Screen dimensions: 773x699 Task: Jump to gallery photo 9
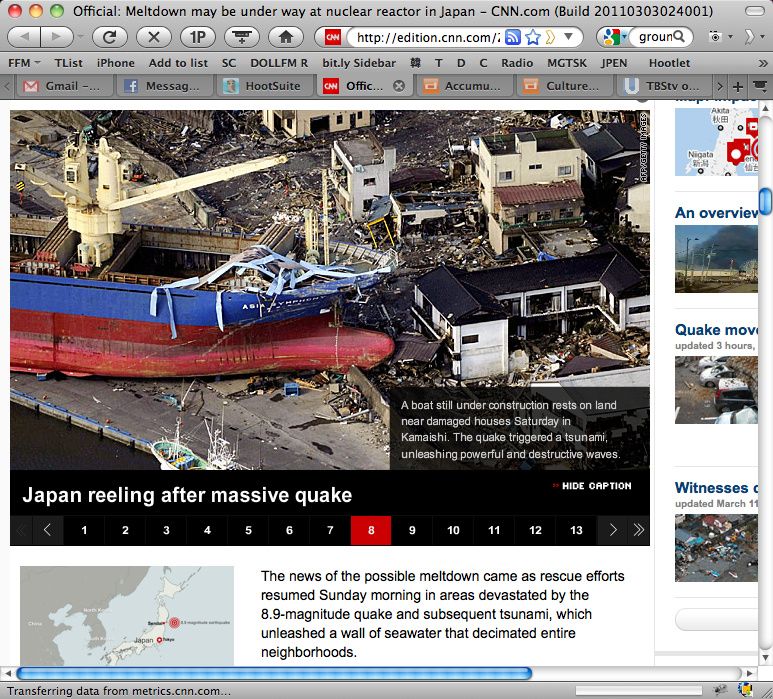[x=412, y=530]
